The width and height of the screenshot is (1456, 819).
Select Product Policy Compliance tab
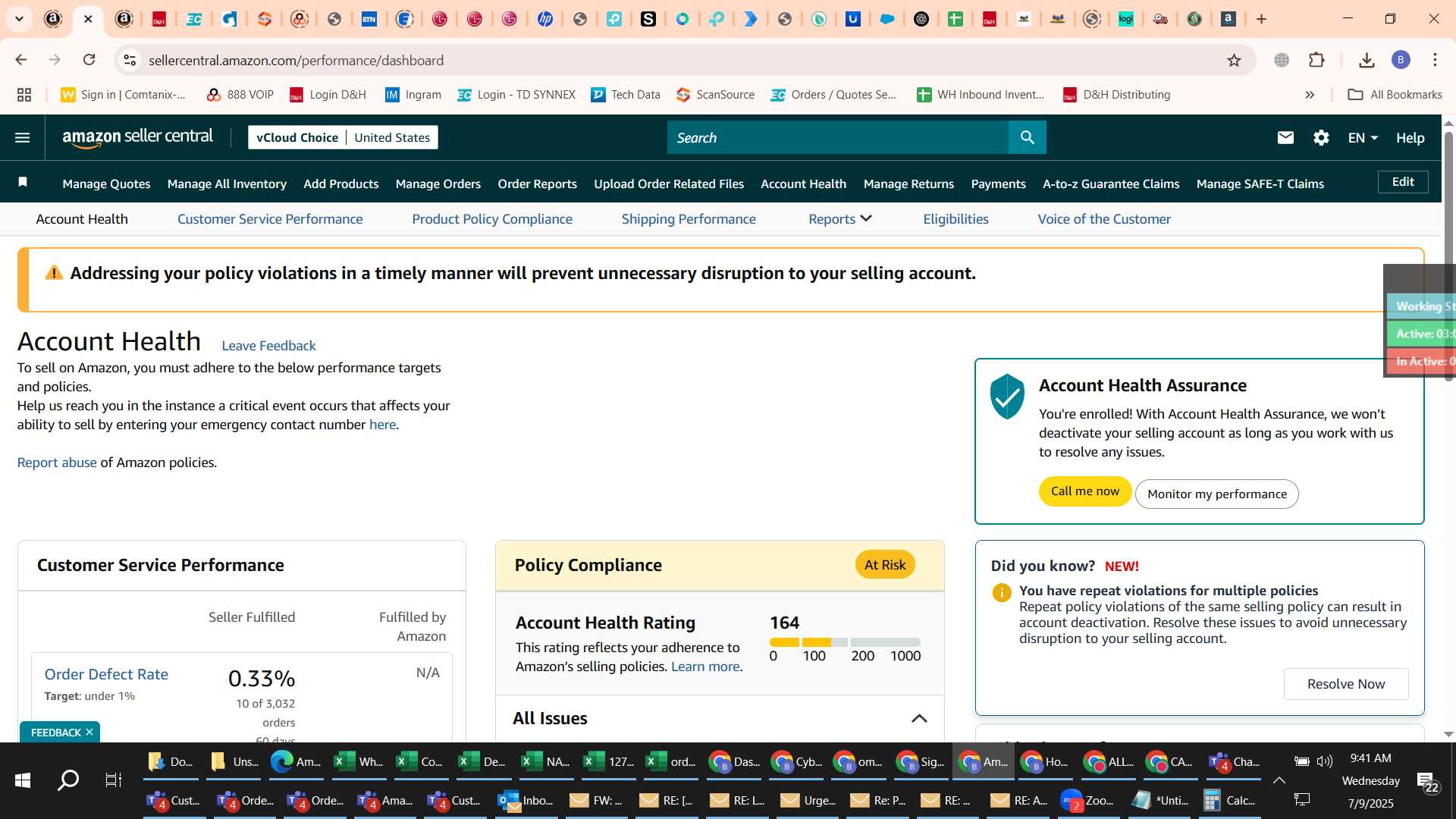[x=492, y=219]
